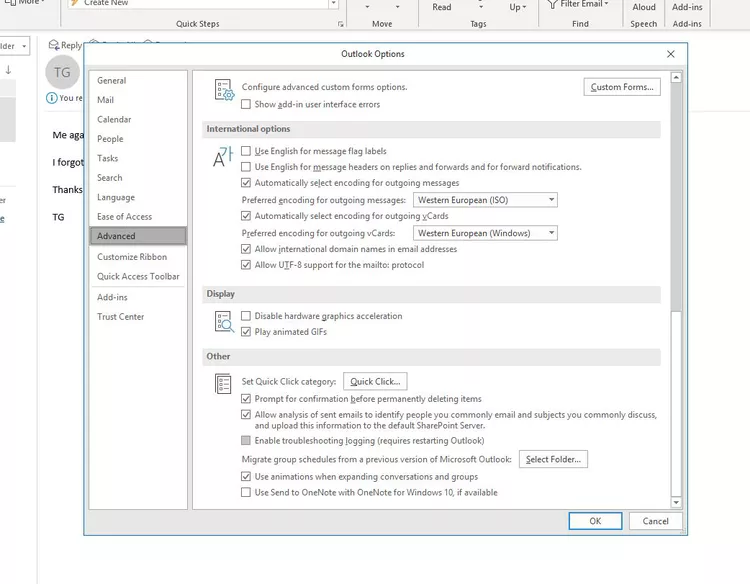This screenshot has width=750, height=584.
Task: Enable Use English for message flag labels
Action: coord(246,151)
